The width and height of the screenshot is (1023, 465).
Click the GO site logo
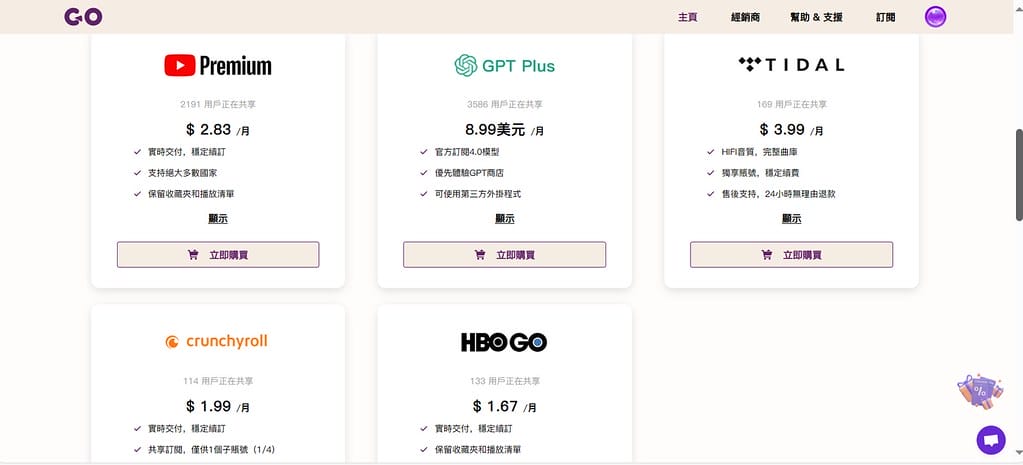83,17
